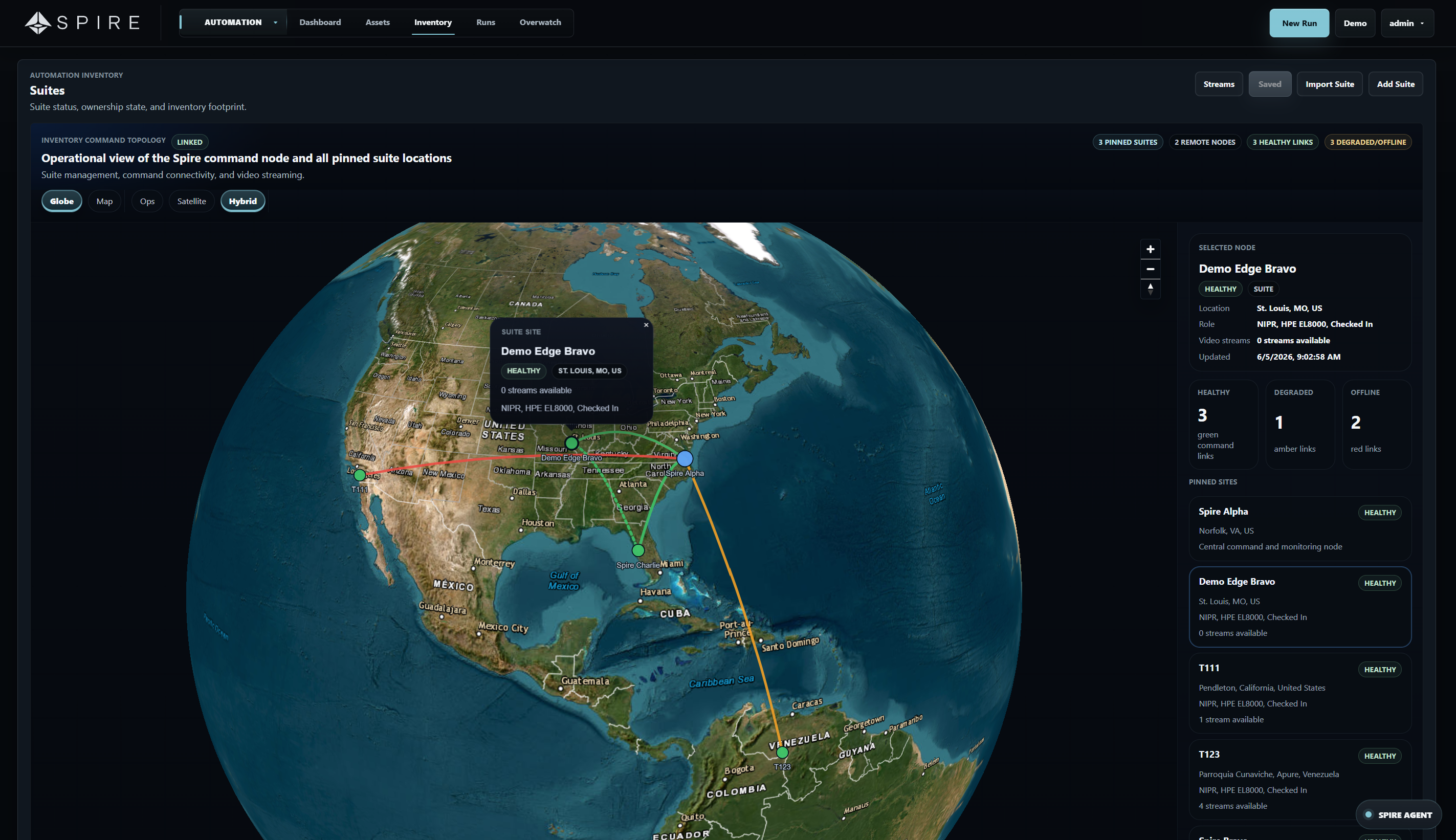Click '1 stream available' under T111
1456x840 pixels.
[x=1230, y=719]
